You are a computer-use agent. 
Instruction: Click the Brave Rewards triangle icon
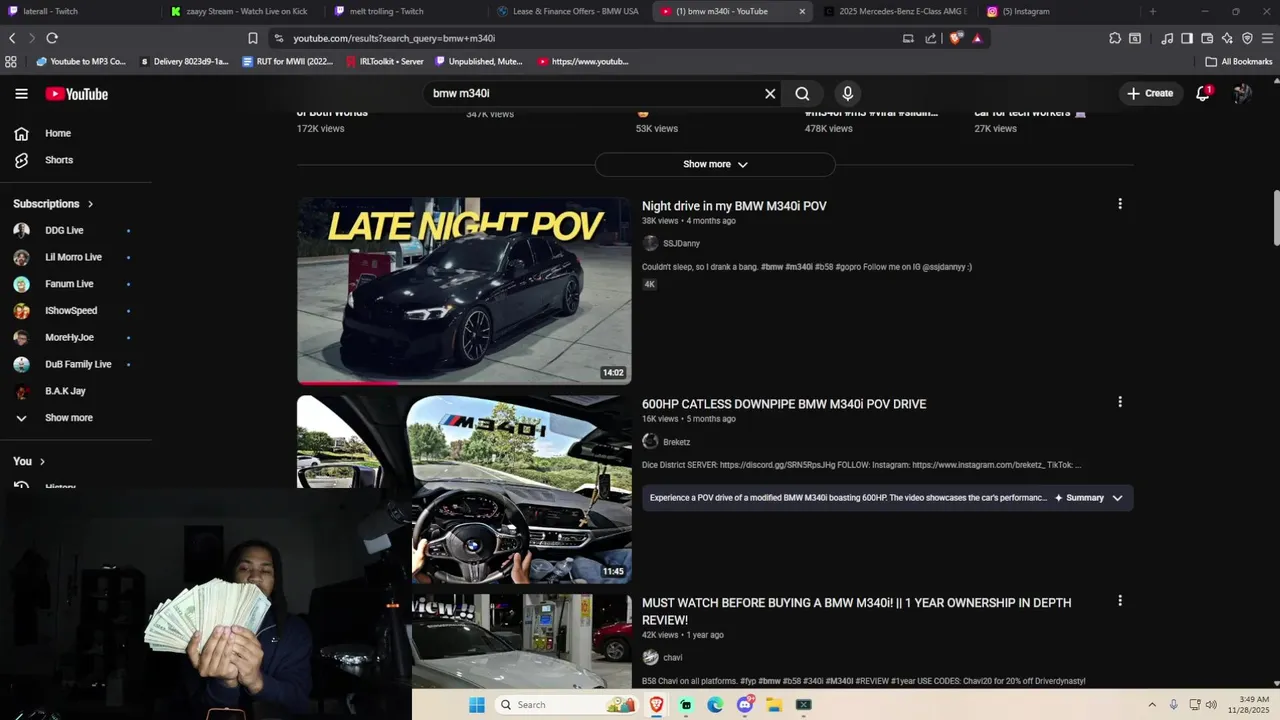[x=977, y=38]
